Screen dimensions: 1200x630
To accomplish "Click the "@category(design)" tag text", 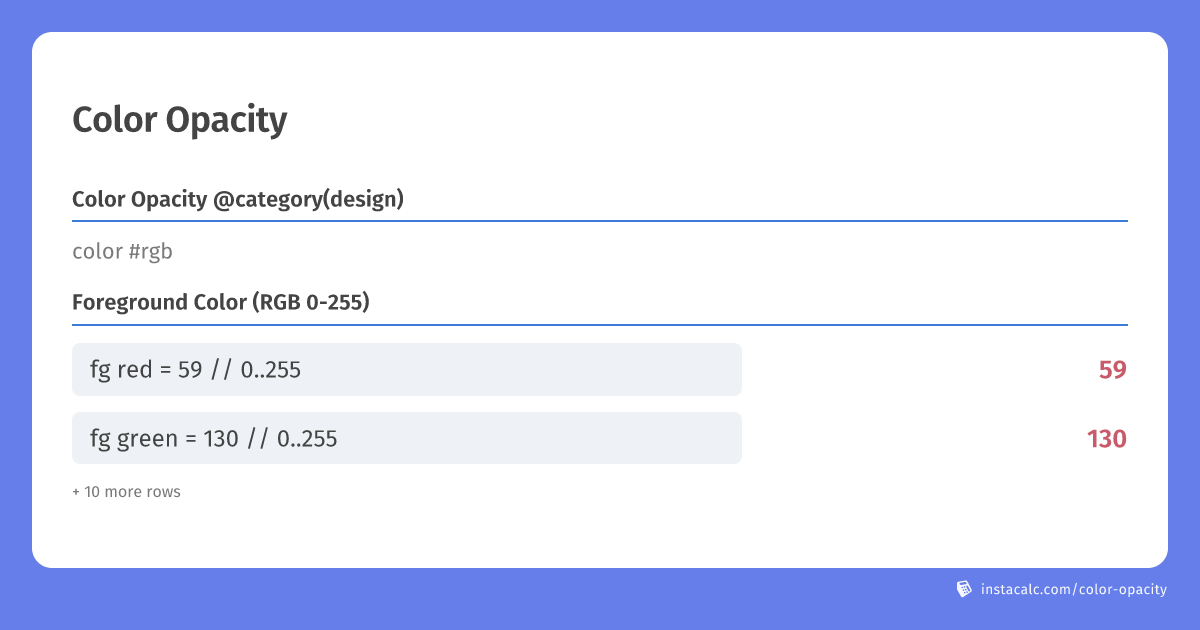I will 309,199.
